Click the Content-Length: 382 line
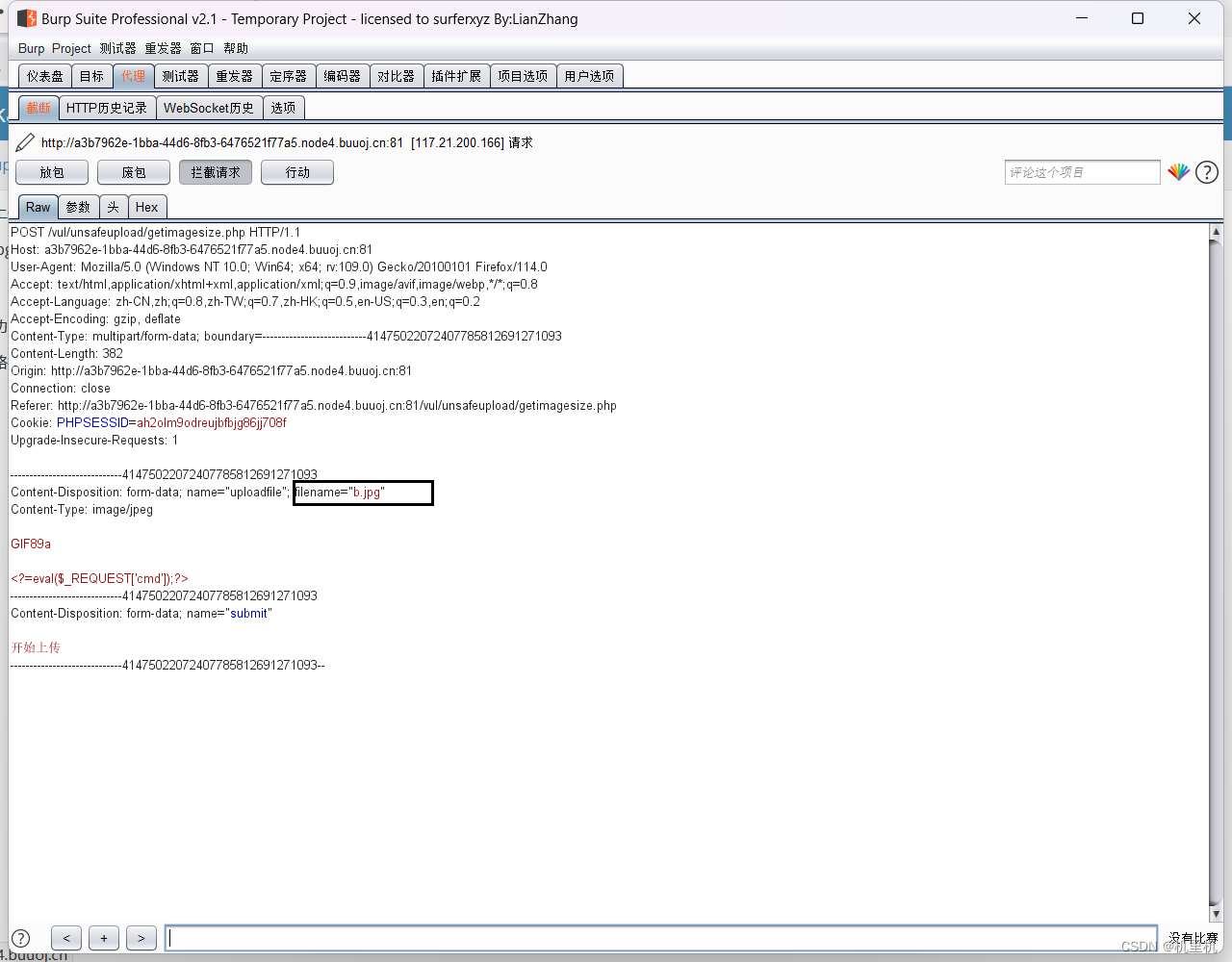This screenshot has height=962, width=1232. pos(67,354)
